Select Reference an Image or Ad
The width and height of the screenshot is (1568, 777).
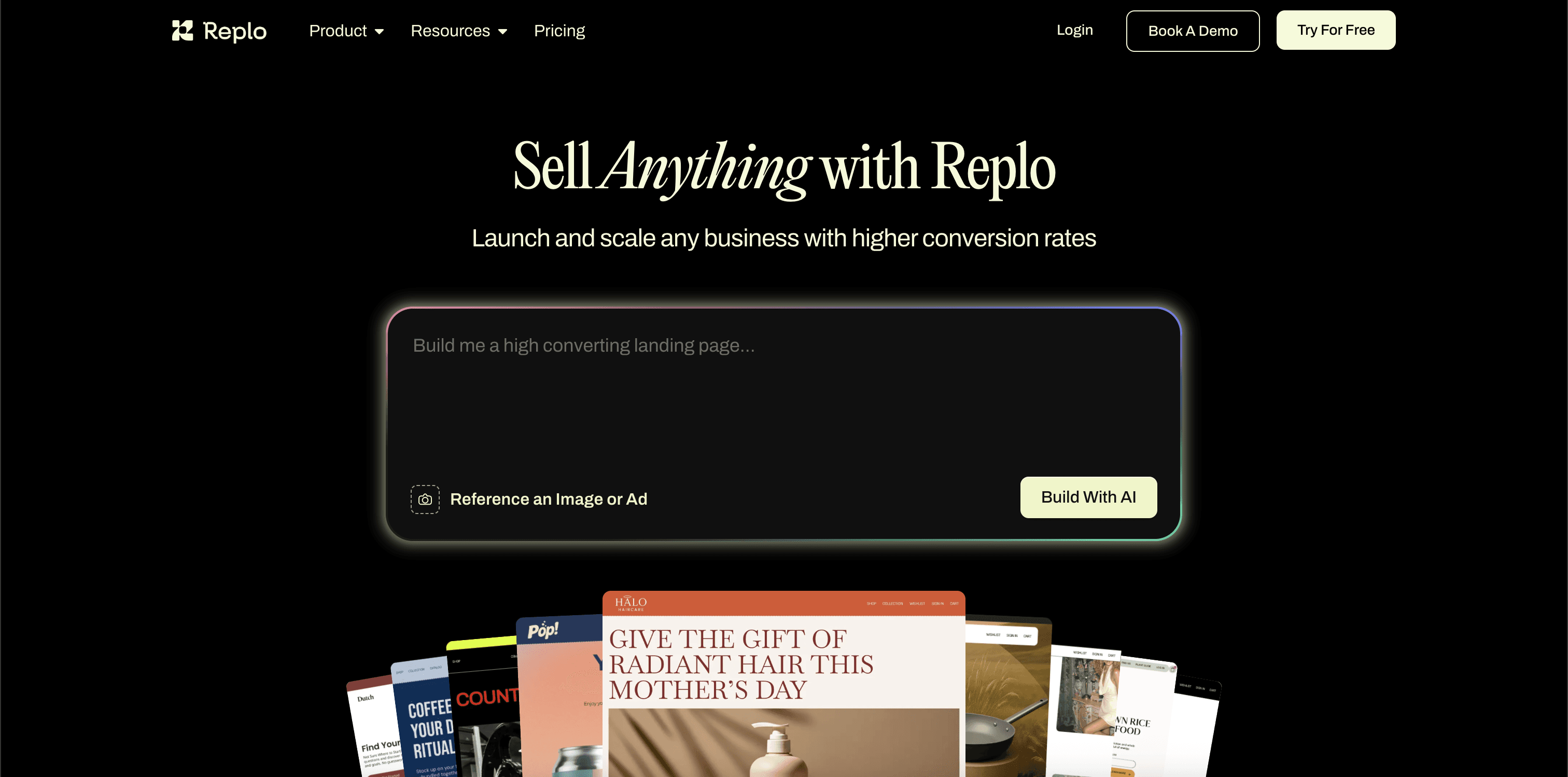click(x=549, y=499)
